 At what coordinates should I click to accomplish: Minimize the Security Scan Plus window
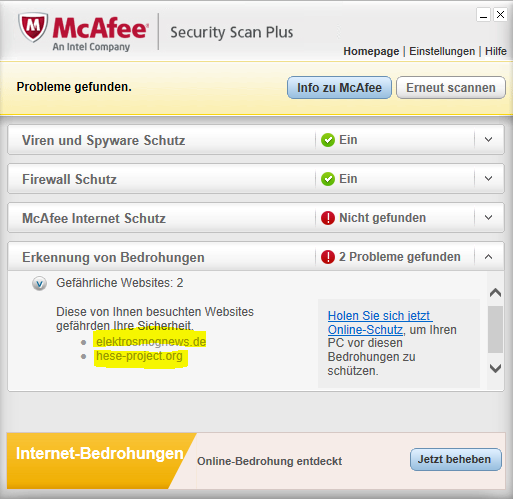pyautogui.click(x=483, y=15)
